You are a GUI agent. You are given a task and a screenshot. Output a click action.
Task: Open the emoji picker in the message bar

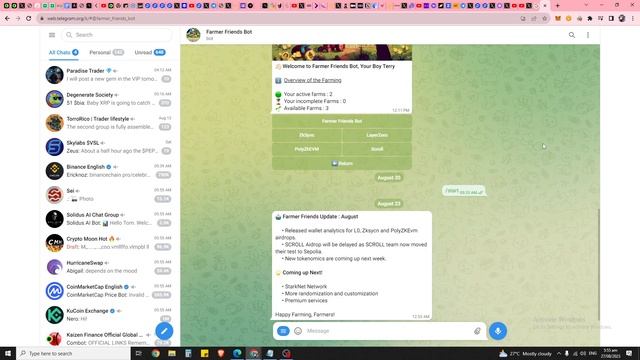coord(298,331)
